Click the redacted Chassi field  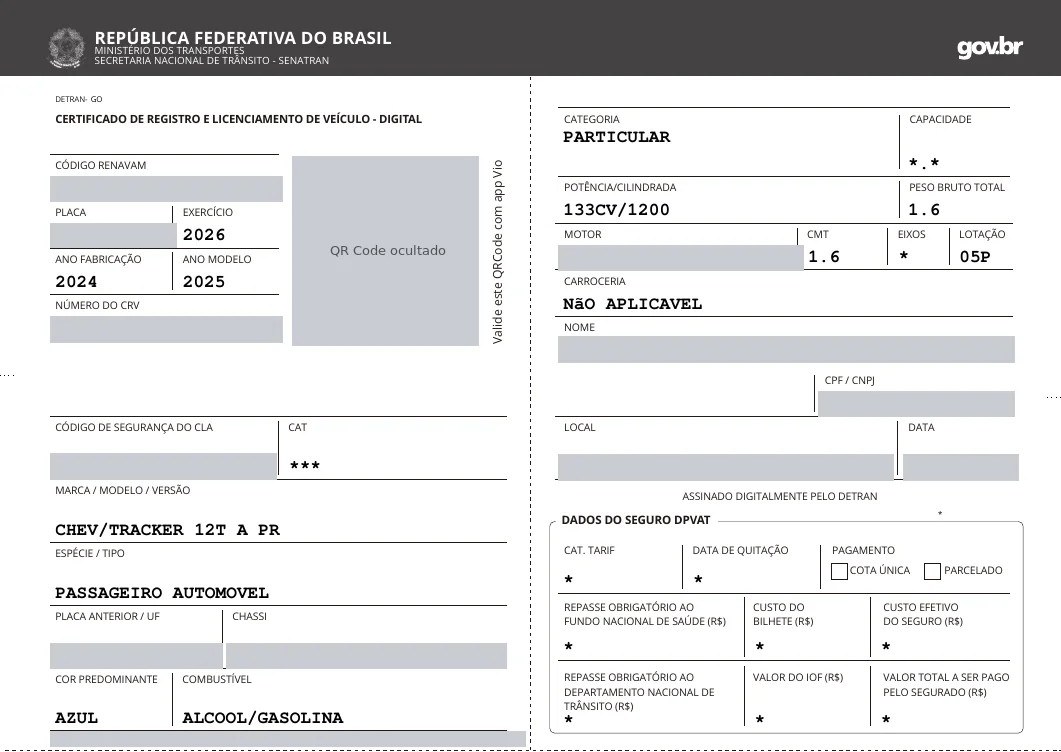click(x=366, y=656)
